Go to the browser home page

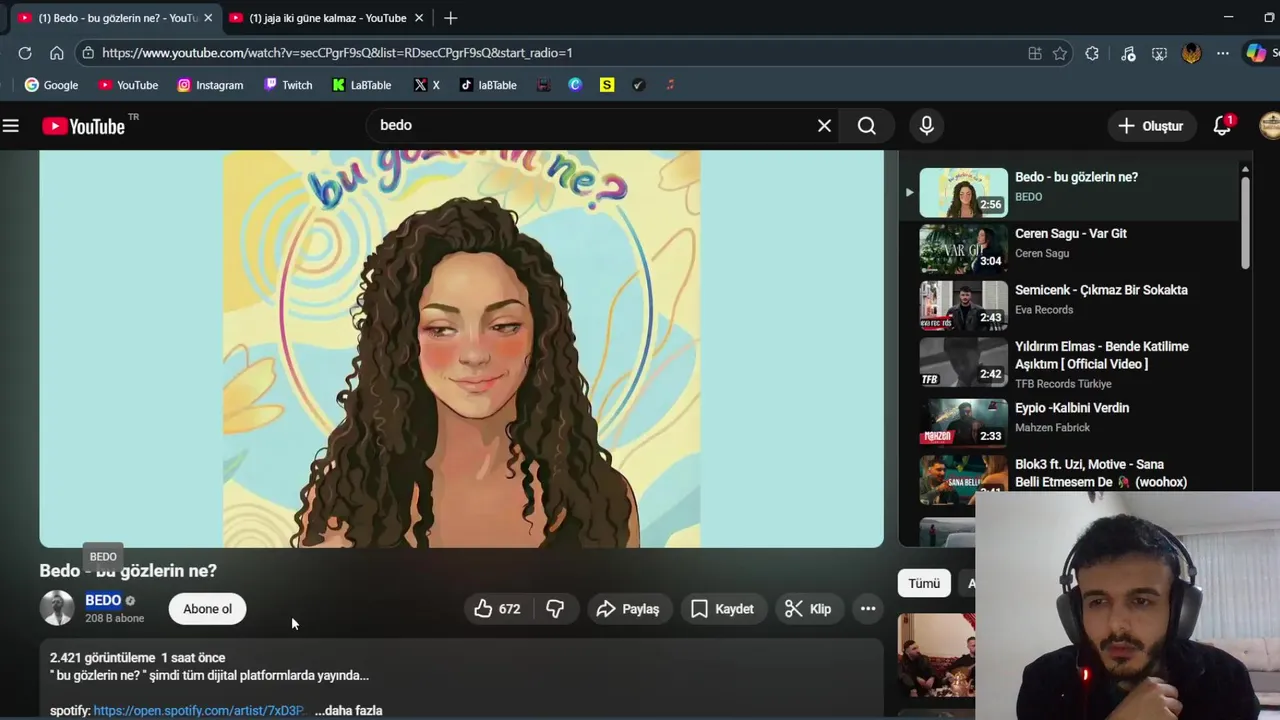57,53
